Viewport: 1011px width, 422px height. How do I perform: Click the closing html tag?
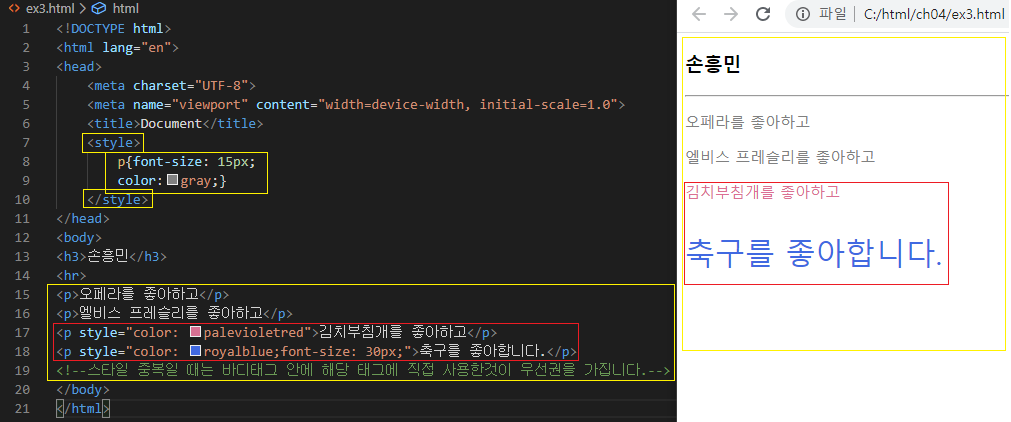pos(83,408)
